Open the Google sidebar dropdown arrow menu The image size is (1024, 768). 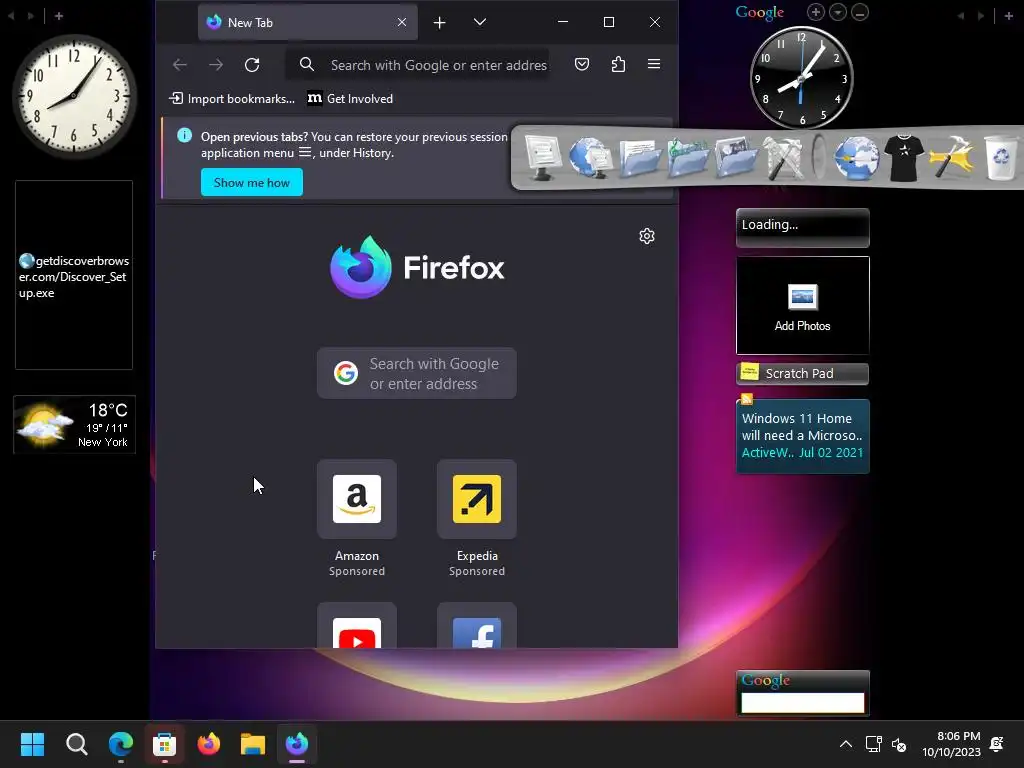point(838,12)
